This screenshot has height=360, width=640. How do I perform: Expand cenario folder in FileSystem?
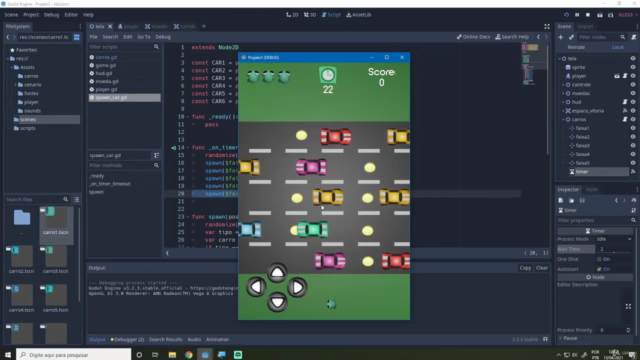click(15, 85)
